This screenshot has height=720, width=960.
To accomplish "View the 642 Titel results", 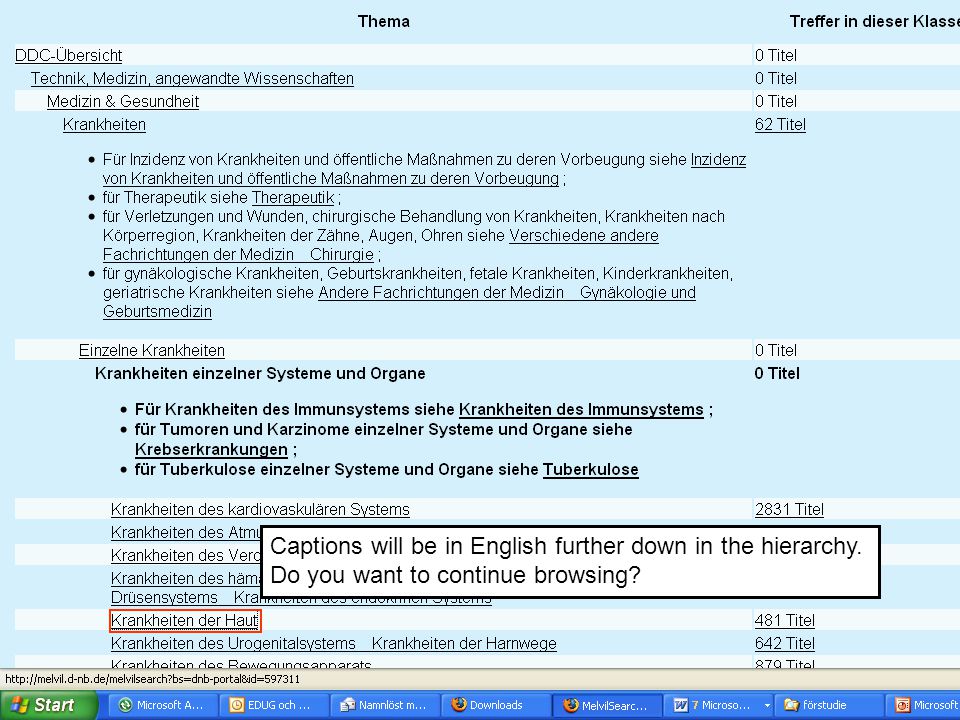I will [x=784, y=643].
